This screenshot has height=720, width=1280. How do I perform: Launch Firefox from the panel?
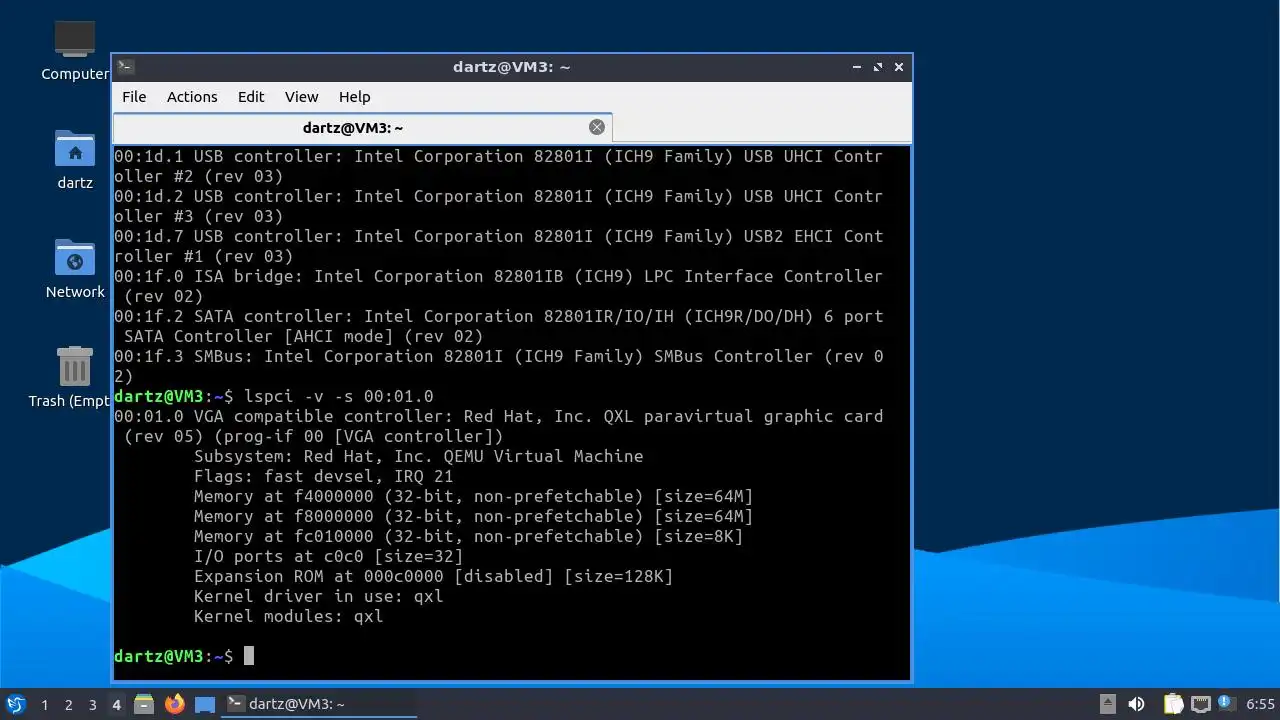point(175,704)
